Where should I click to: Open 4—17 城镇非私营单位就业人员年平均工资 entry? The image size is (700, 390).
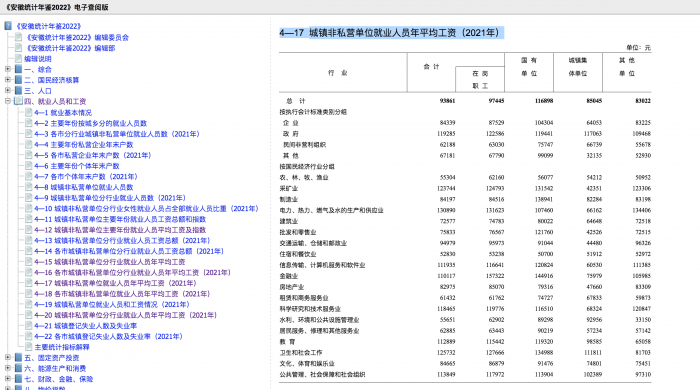pyautogui.click(x=115, y=283)
